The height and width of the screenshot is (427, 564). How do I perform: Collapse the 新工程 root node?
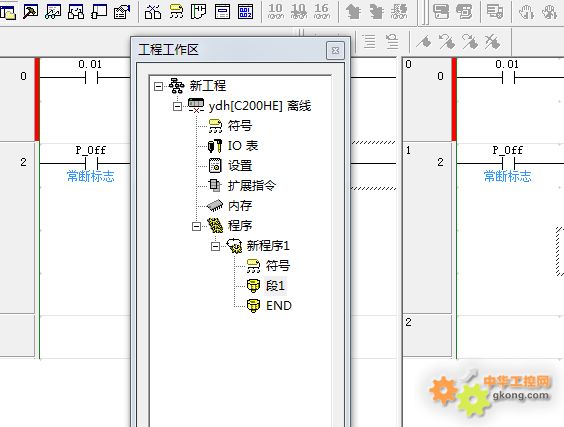158,87
